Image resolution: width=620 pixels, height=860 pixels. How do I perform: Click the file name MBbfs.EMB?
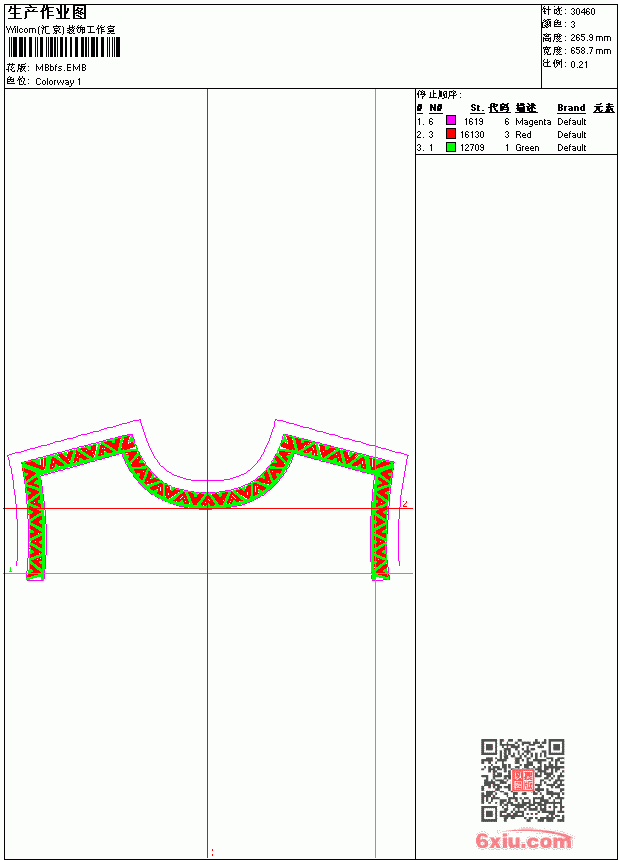click(x=61, y=68)
